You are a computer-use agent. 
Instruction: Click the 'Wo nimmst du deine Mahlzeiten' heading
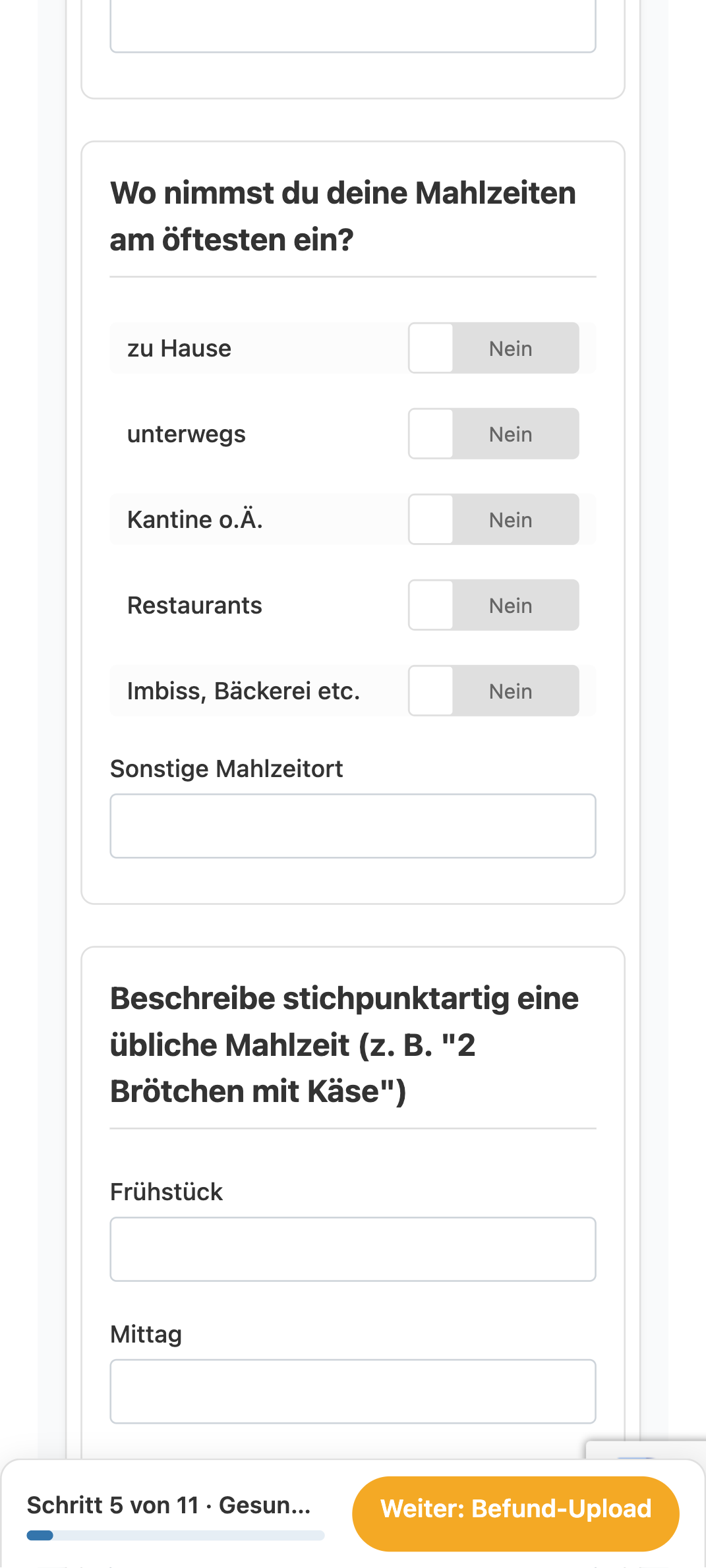tap(343, 216)
